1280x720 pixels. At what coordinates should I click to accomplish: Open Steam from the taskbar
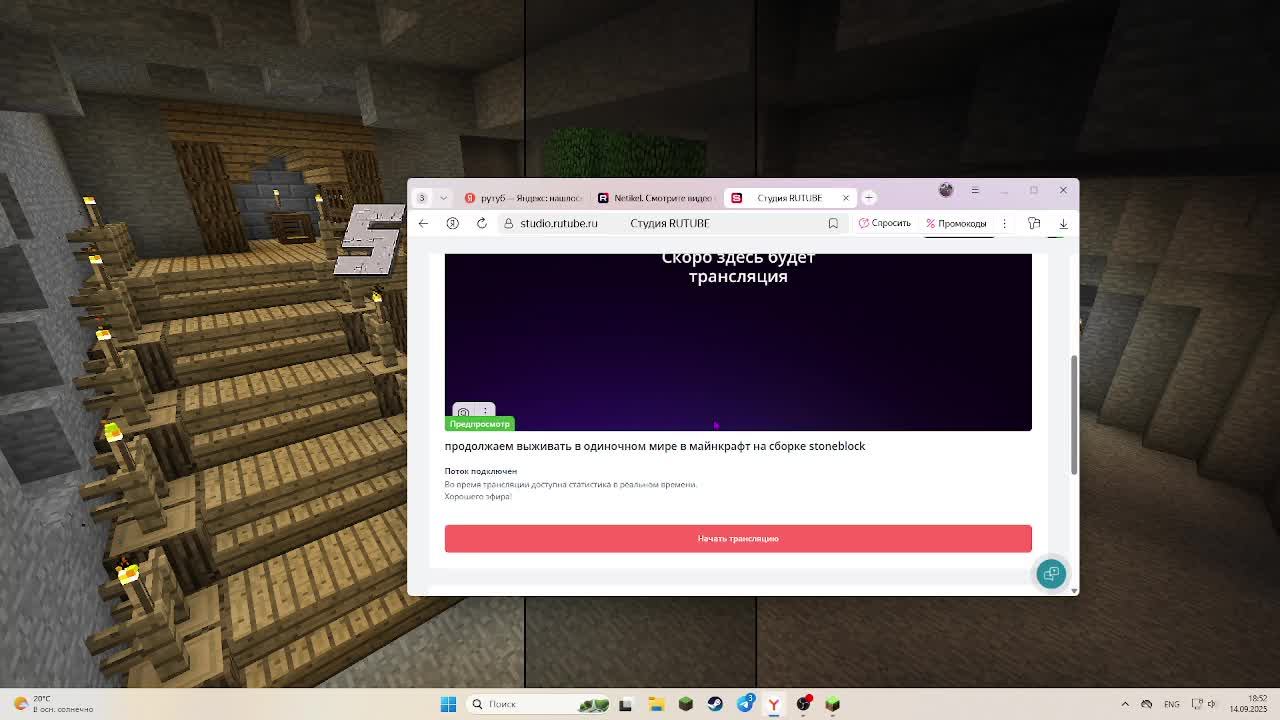715,704
